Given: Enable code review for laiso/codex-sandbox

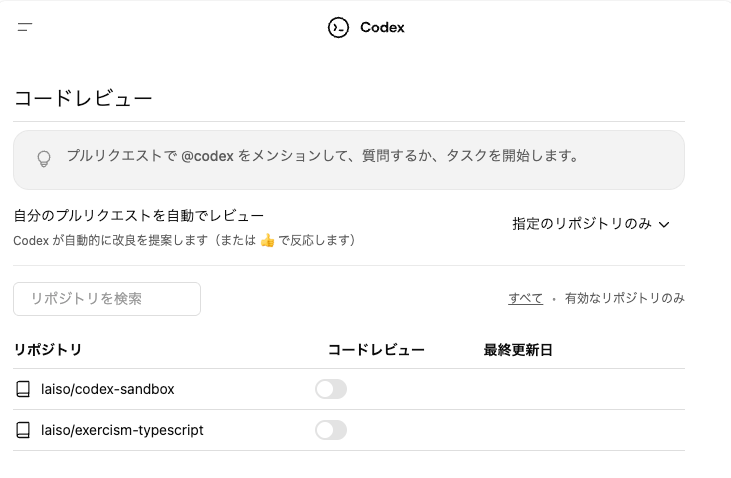Looking at the screenshot, I should 331,389.
